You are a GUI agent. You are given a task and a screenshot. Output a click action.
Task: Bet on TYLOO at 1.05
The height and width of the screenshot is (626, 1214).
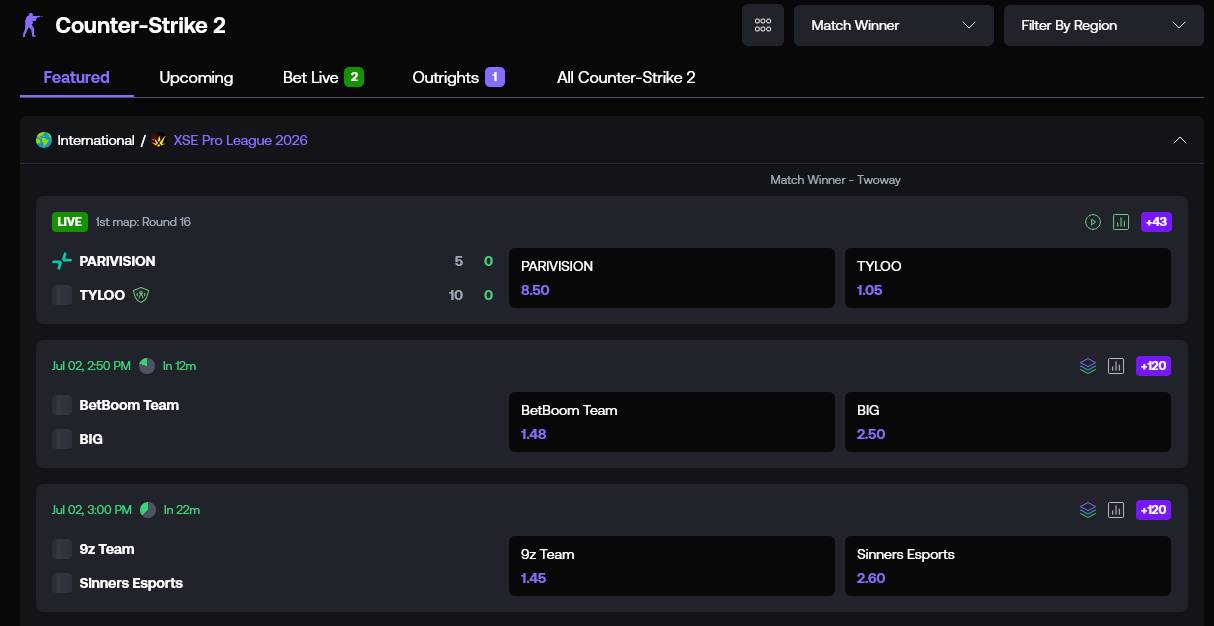point(1008,278)
